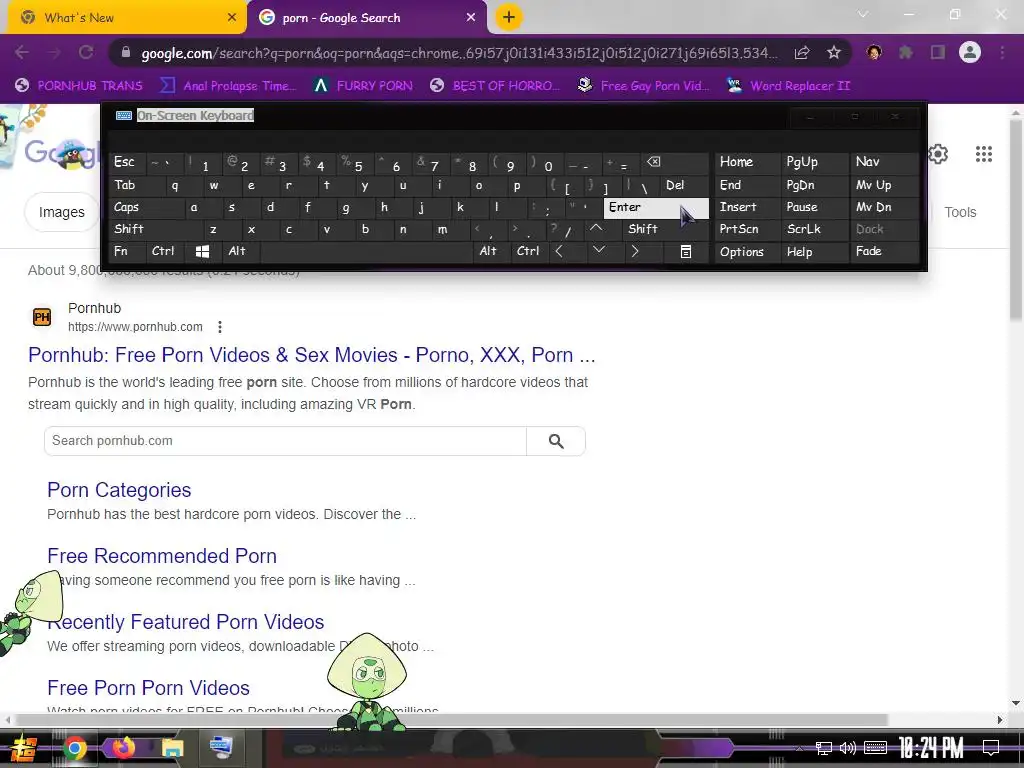1024x768 pixels.
Task: Open the notification center icon
Action: pos(991,748)
